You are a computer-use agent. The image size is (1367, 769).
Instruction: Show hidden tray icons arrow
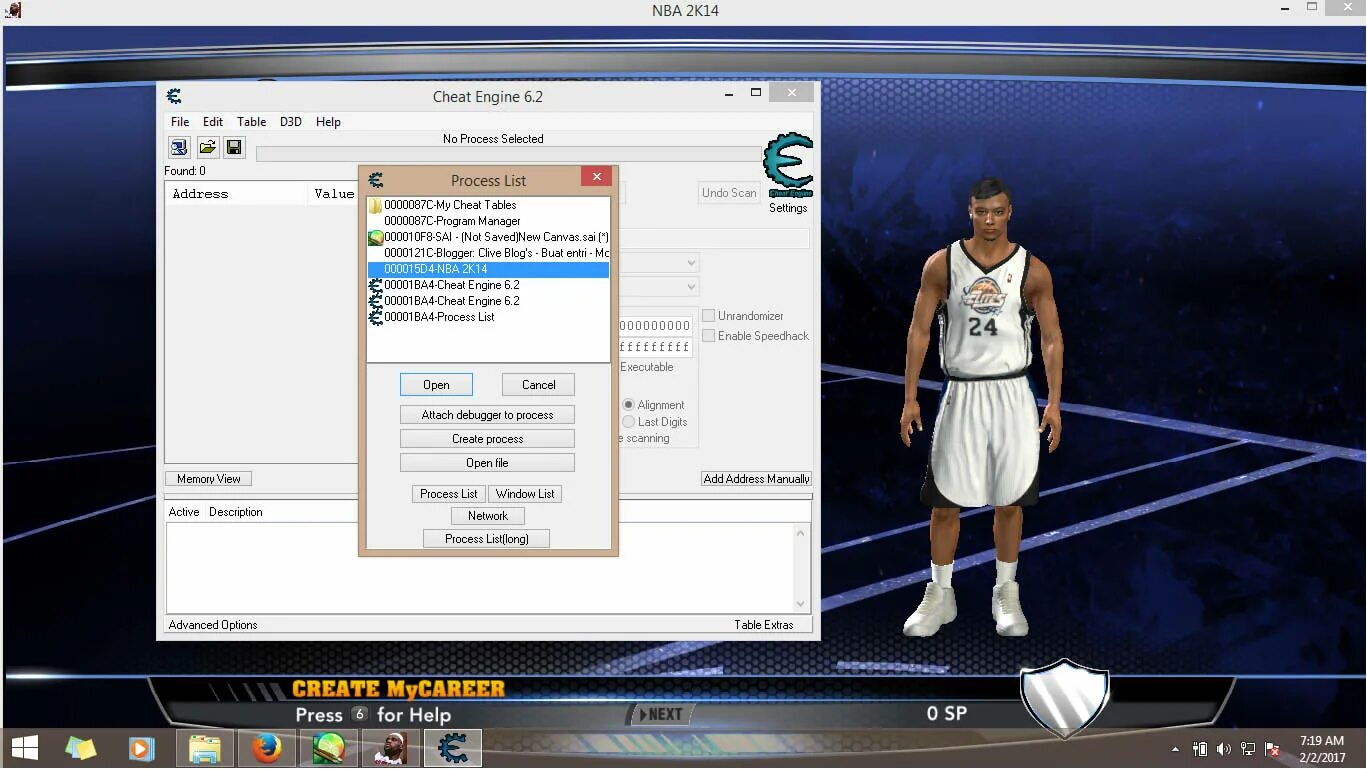tap(1175, 749)
